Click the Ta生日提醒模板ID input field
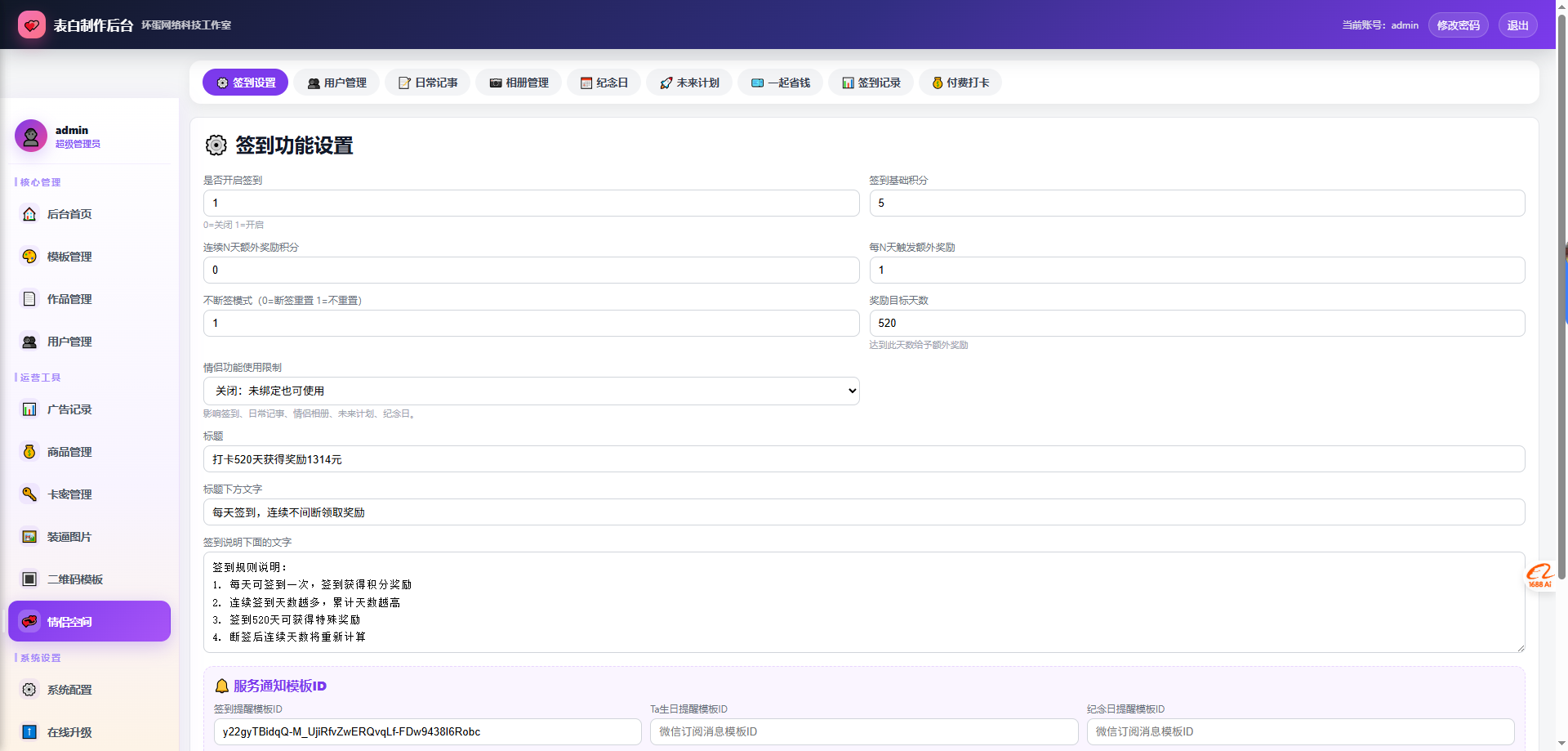This screenshot has height=751, width=1568. 864,731
